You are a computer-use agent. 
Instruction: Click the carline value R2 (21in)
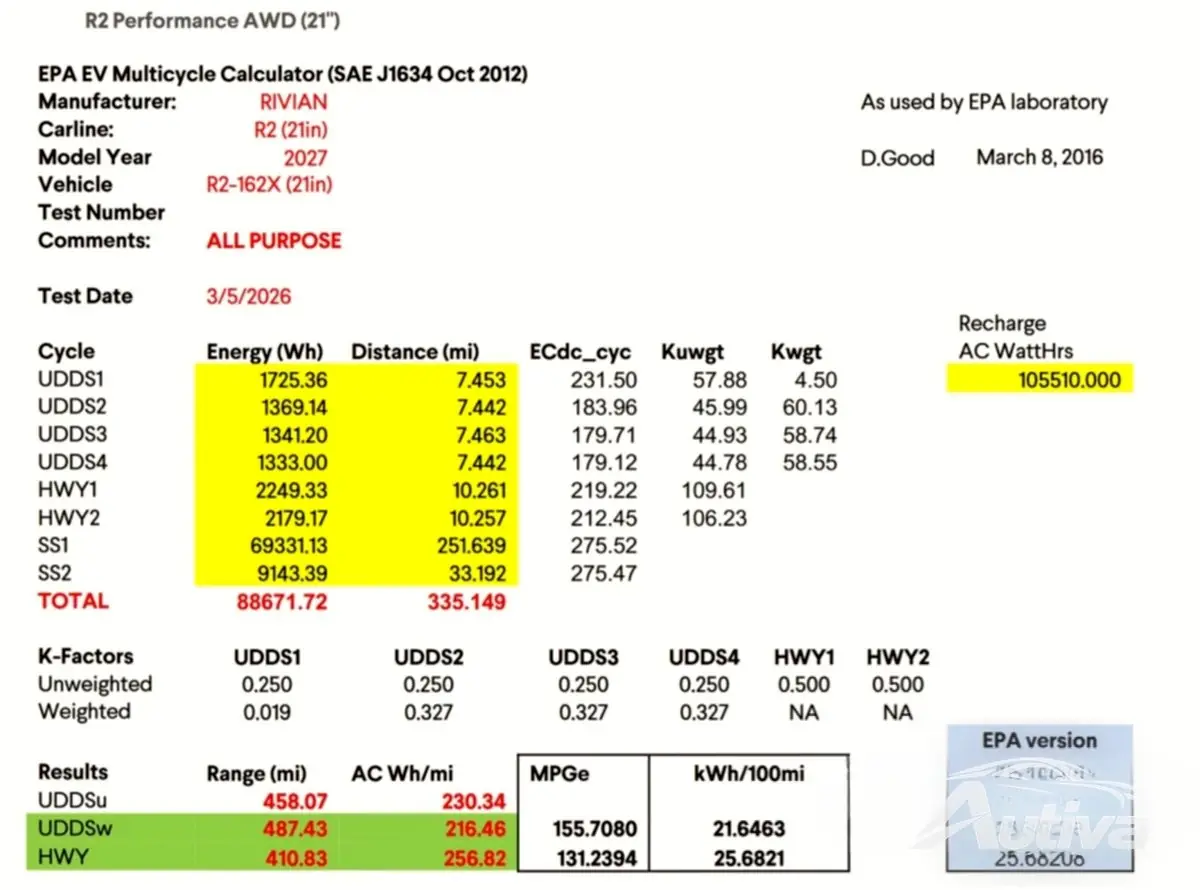[x=291, y=130]
